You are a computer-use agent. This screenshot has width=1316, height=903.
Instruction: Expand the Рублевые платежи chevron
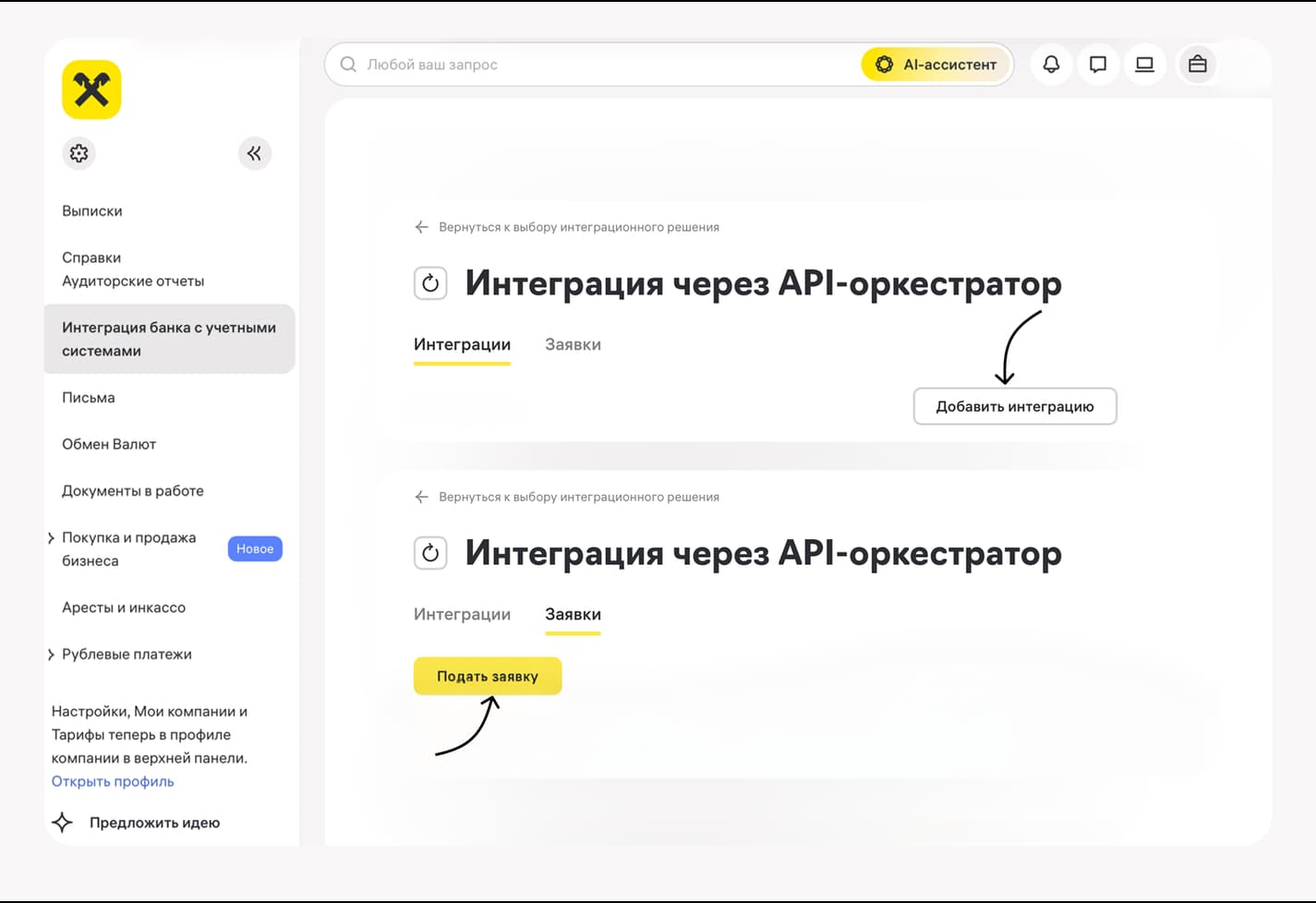(51, 655)
